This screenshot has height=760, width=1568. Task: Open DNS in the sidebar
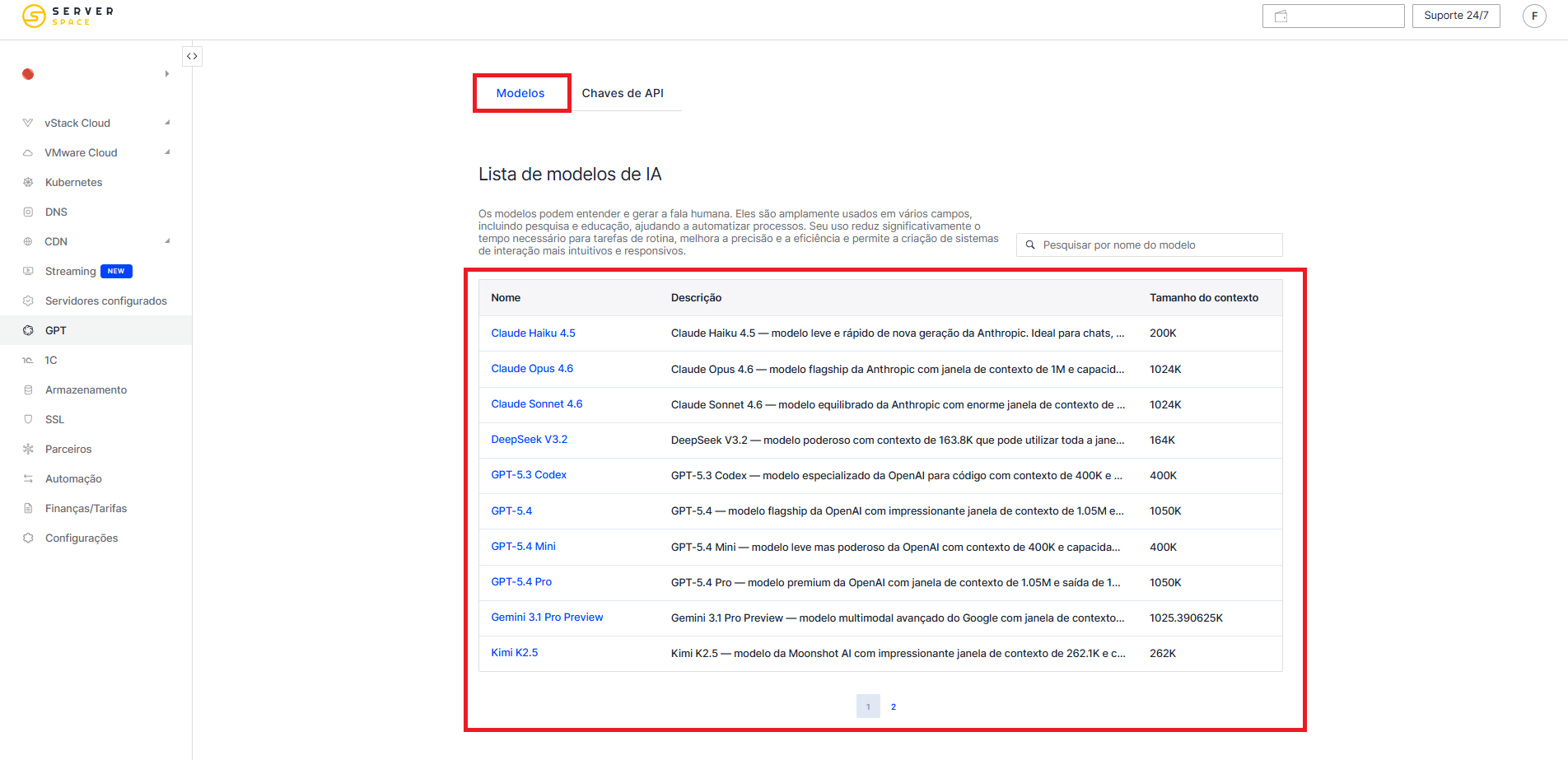point(56,212)
